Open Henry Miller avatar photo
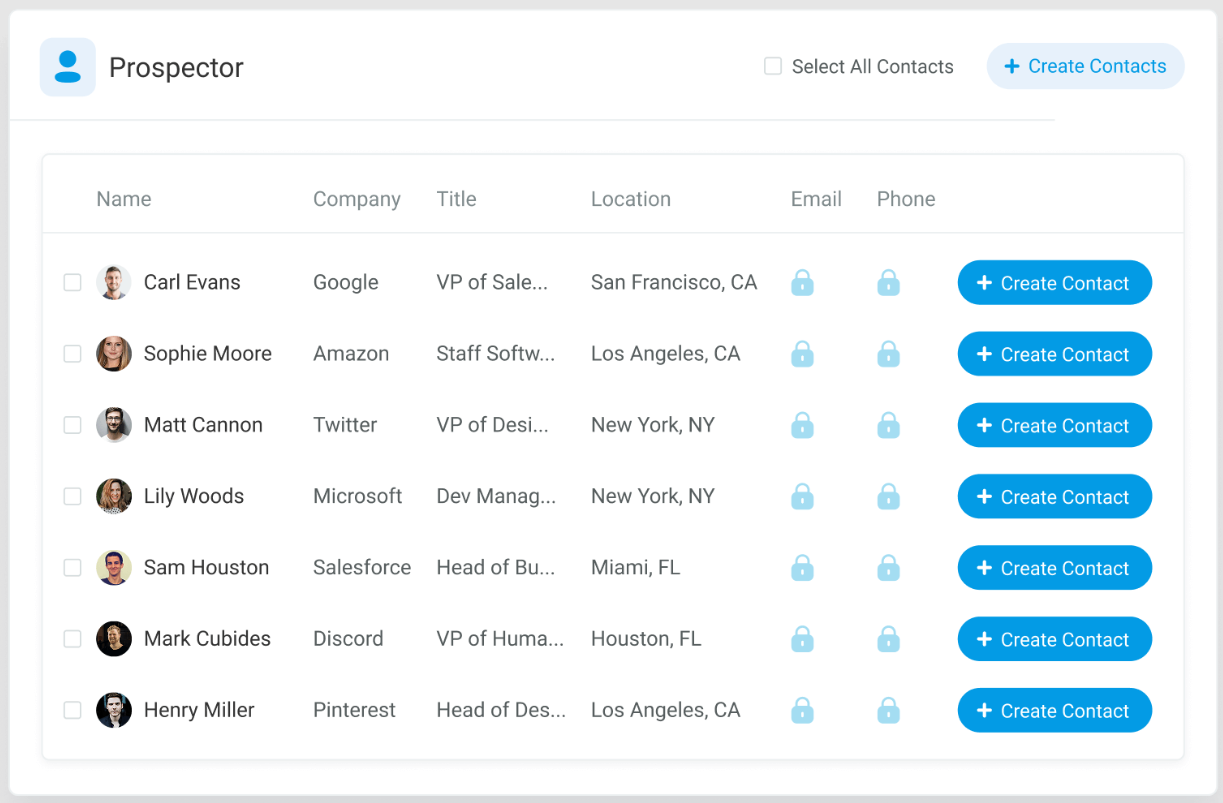This screenshot has height=803, width=1223. (114, 710)
